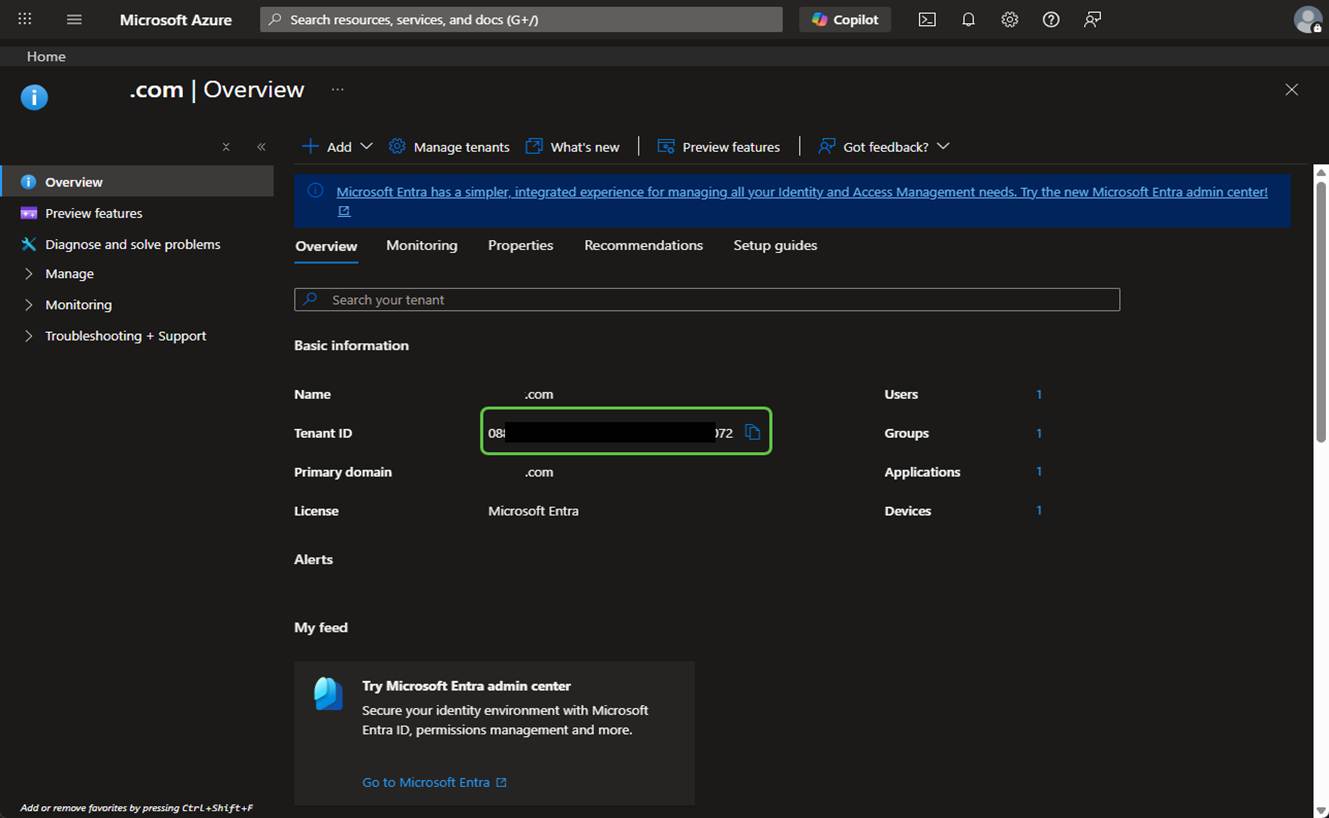Open the Help question mark menu
Viewport: 1329px width, 818px height.
coord(1050,20)
